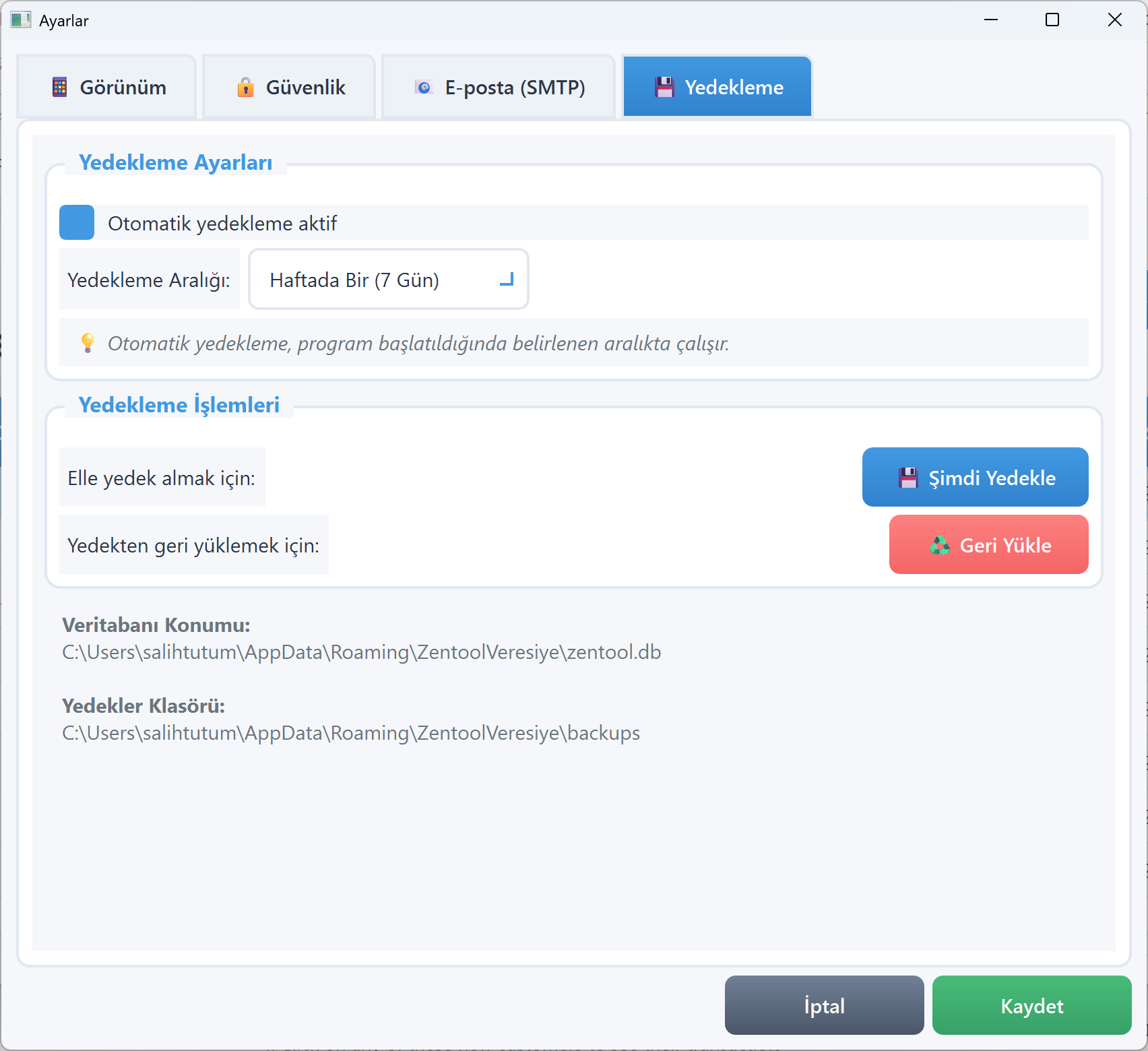Click the recycle icon in Geri Yükle
This screenshot has height=1051, width=1148.
[940, 545]
